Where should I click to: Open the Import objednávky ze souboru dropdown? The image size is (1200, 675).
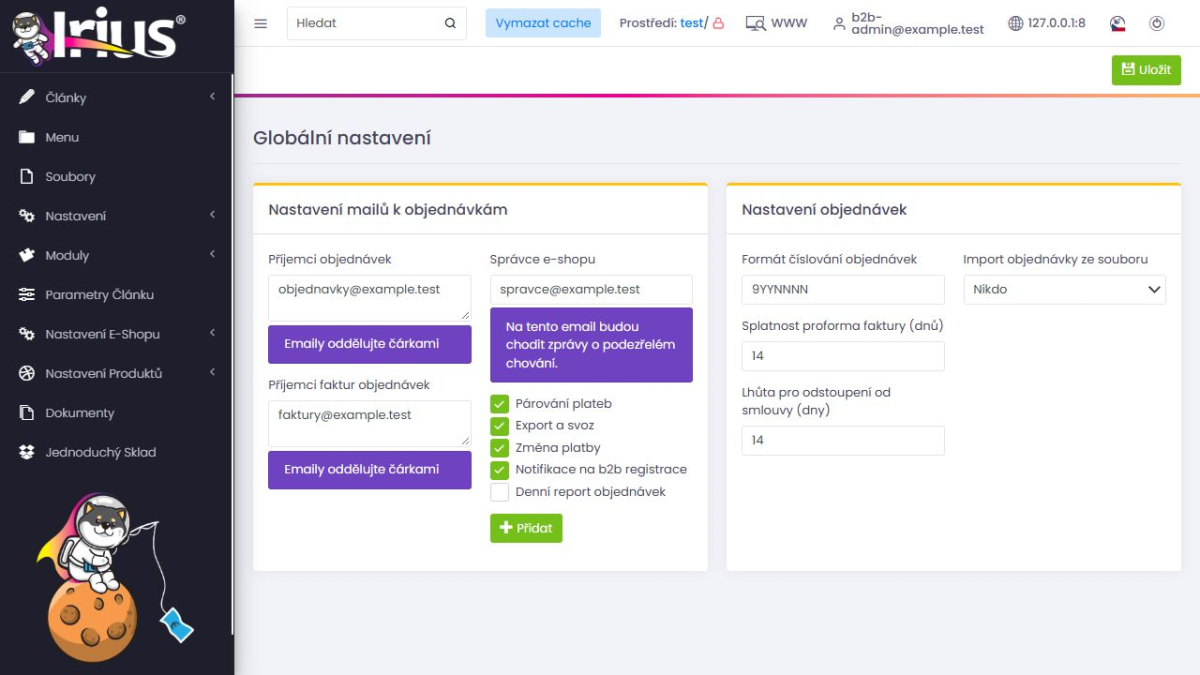coord(1064,289)
